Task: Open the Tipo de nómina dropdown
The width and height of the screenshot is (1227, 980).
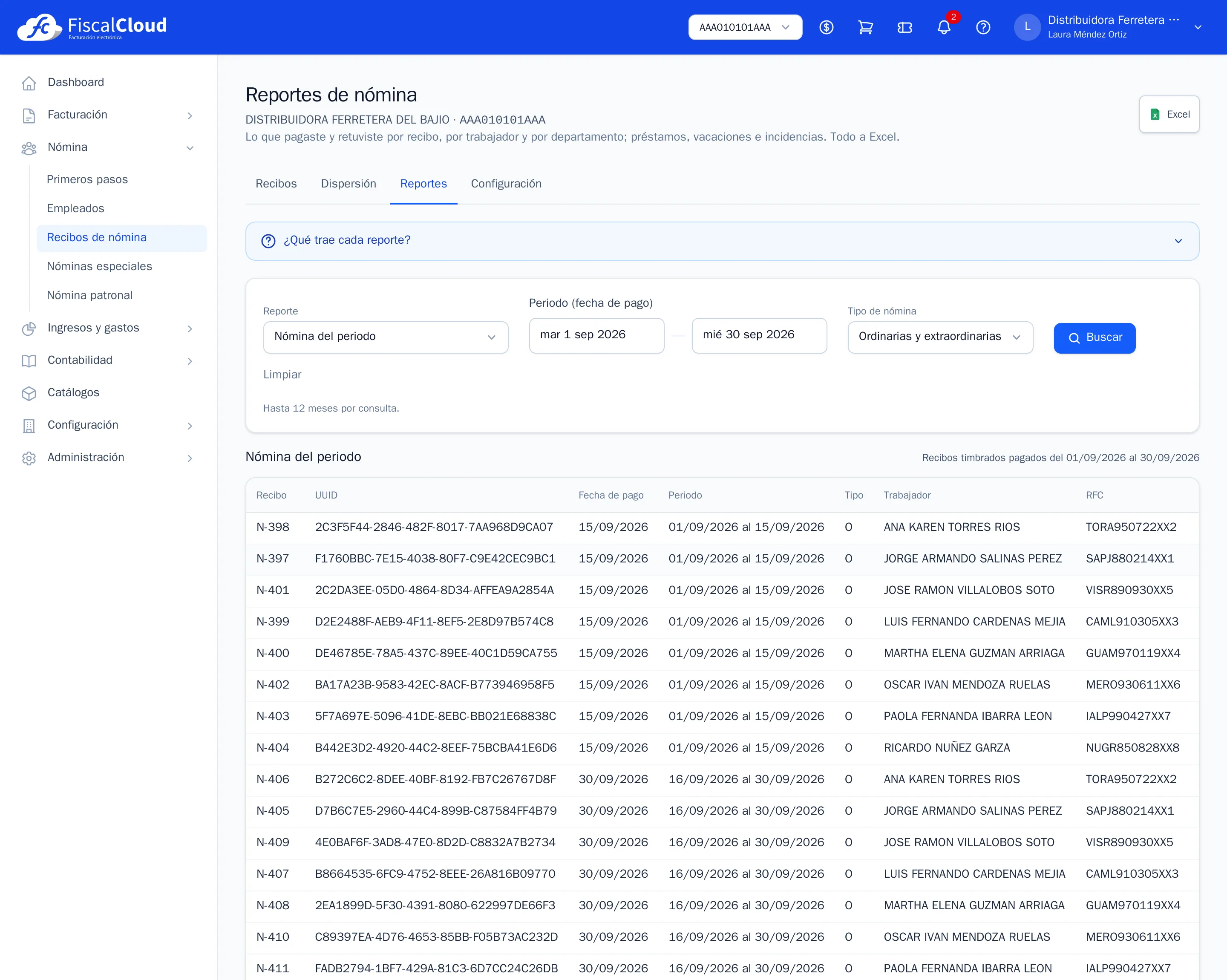Action: [x=939, y=337]
